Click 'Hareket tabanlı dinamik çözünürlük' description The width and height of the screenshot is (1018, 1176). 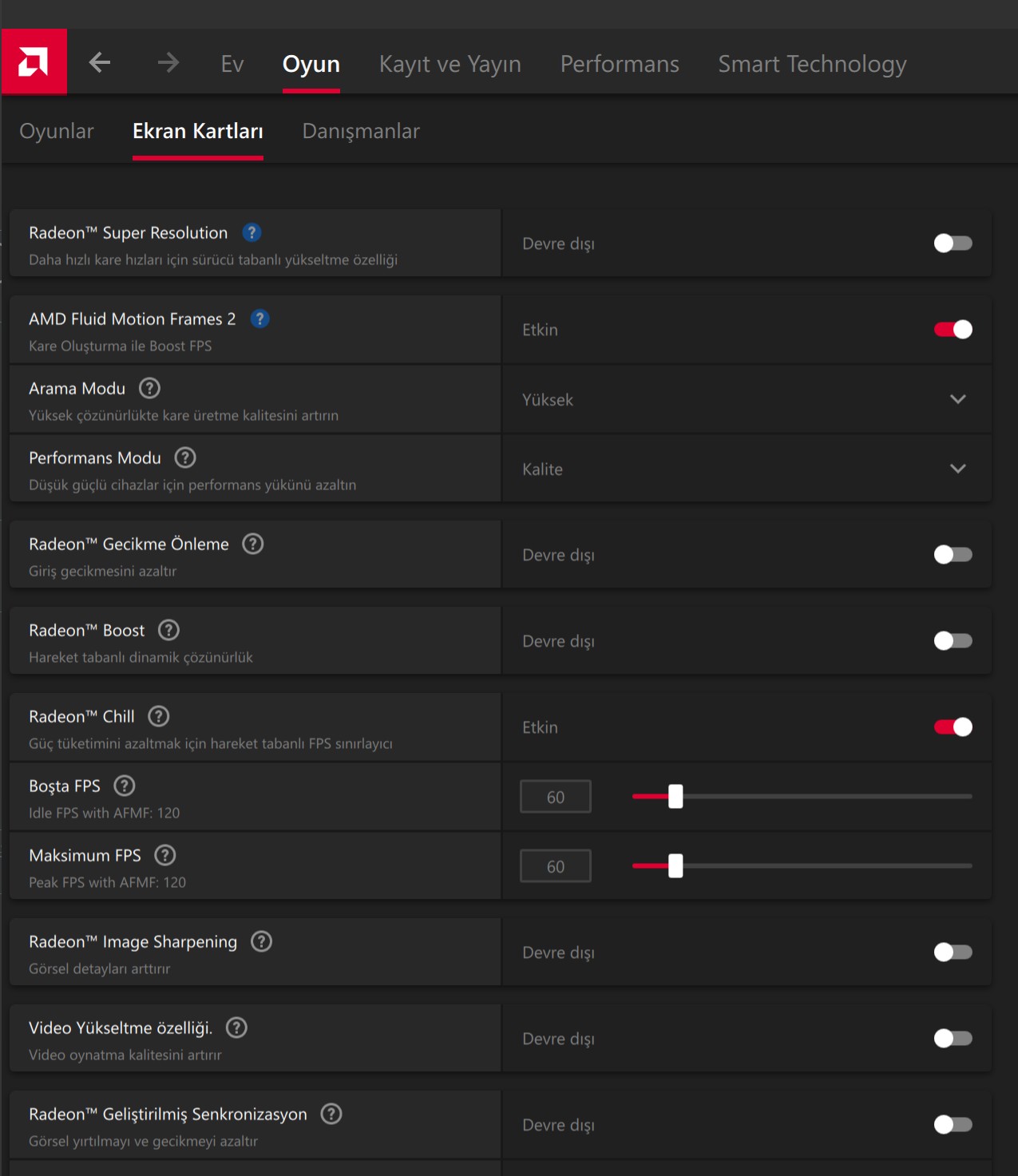point(141,657)
